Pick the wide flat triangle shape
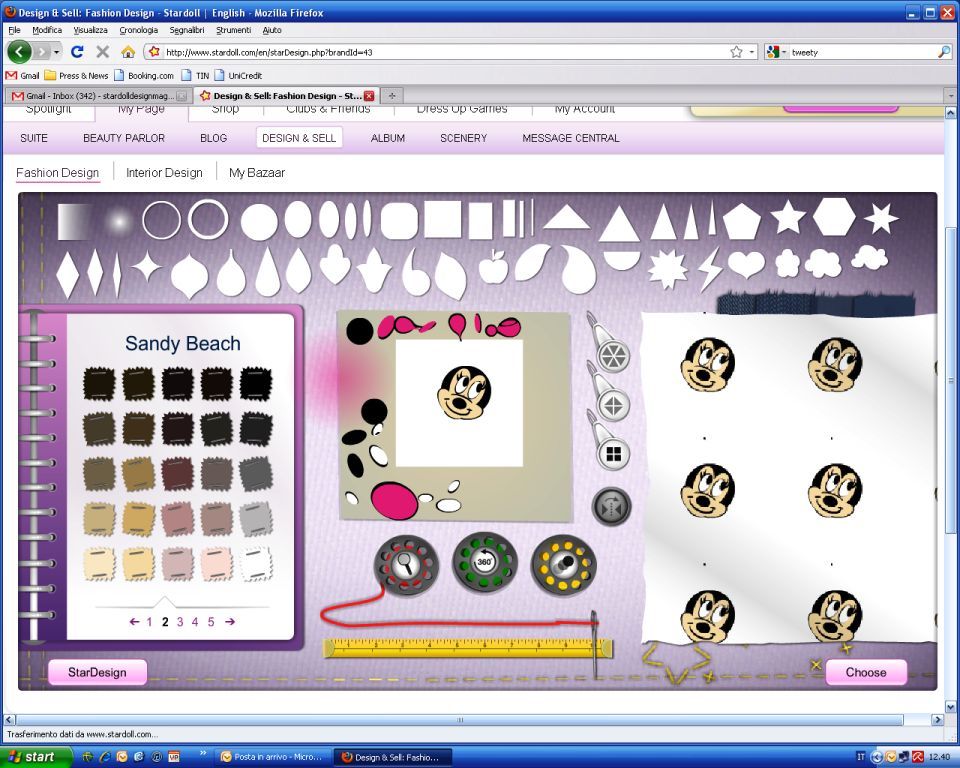 pyautogui.click(x=566, y=217)
